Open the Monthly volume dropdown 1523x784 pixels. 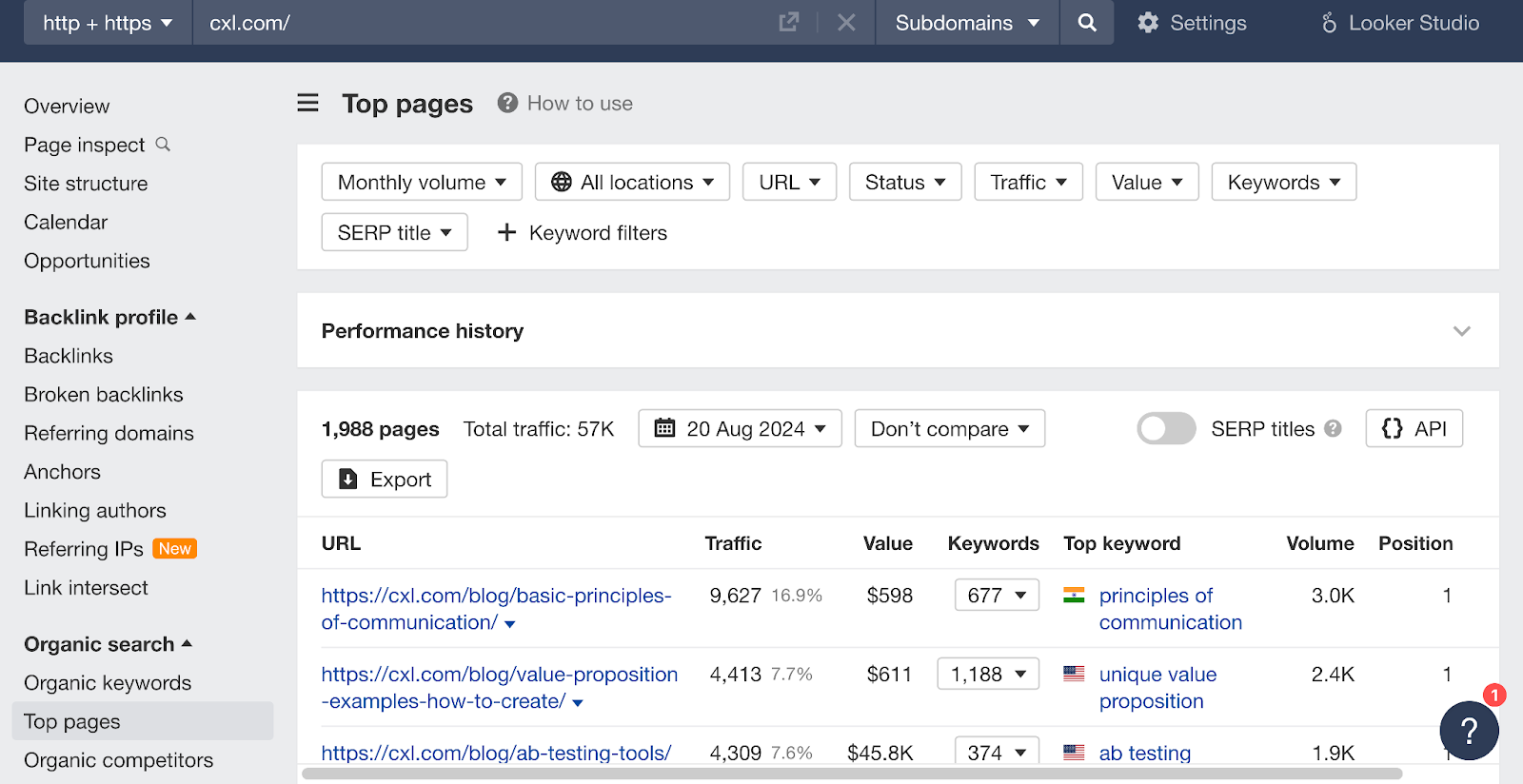422,182
